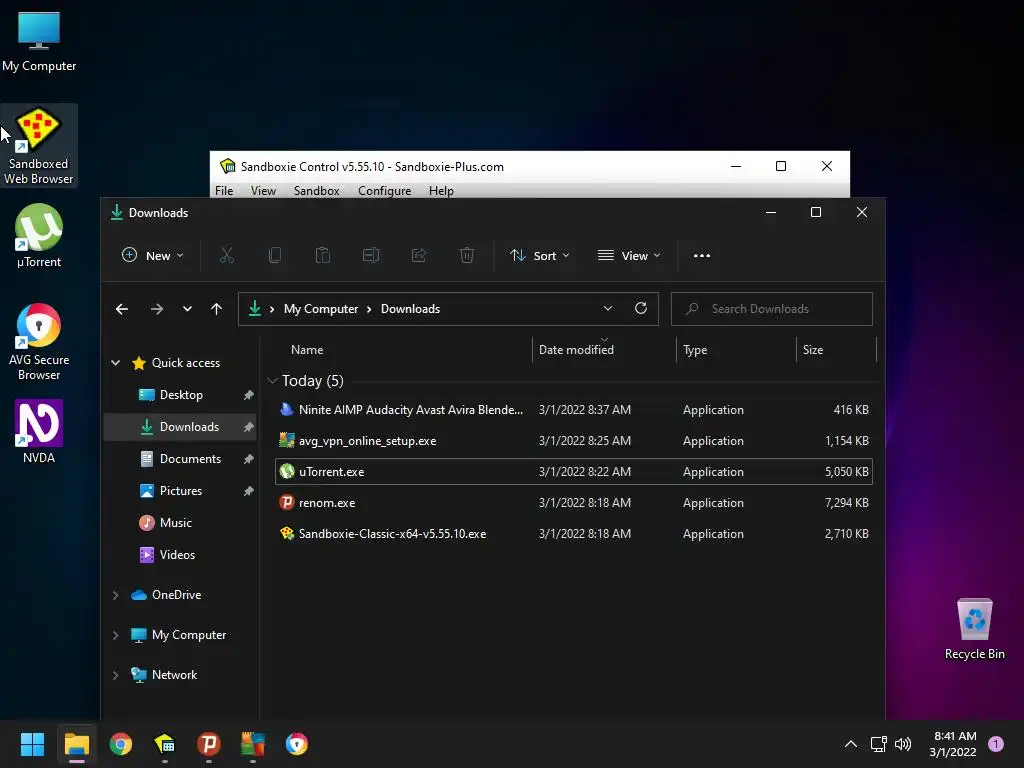Select Pictures under Quick access
1024x768 pixels.
click(180, 491)
